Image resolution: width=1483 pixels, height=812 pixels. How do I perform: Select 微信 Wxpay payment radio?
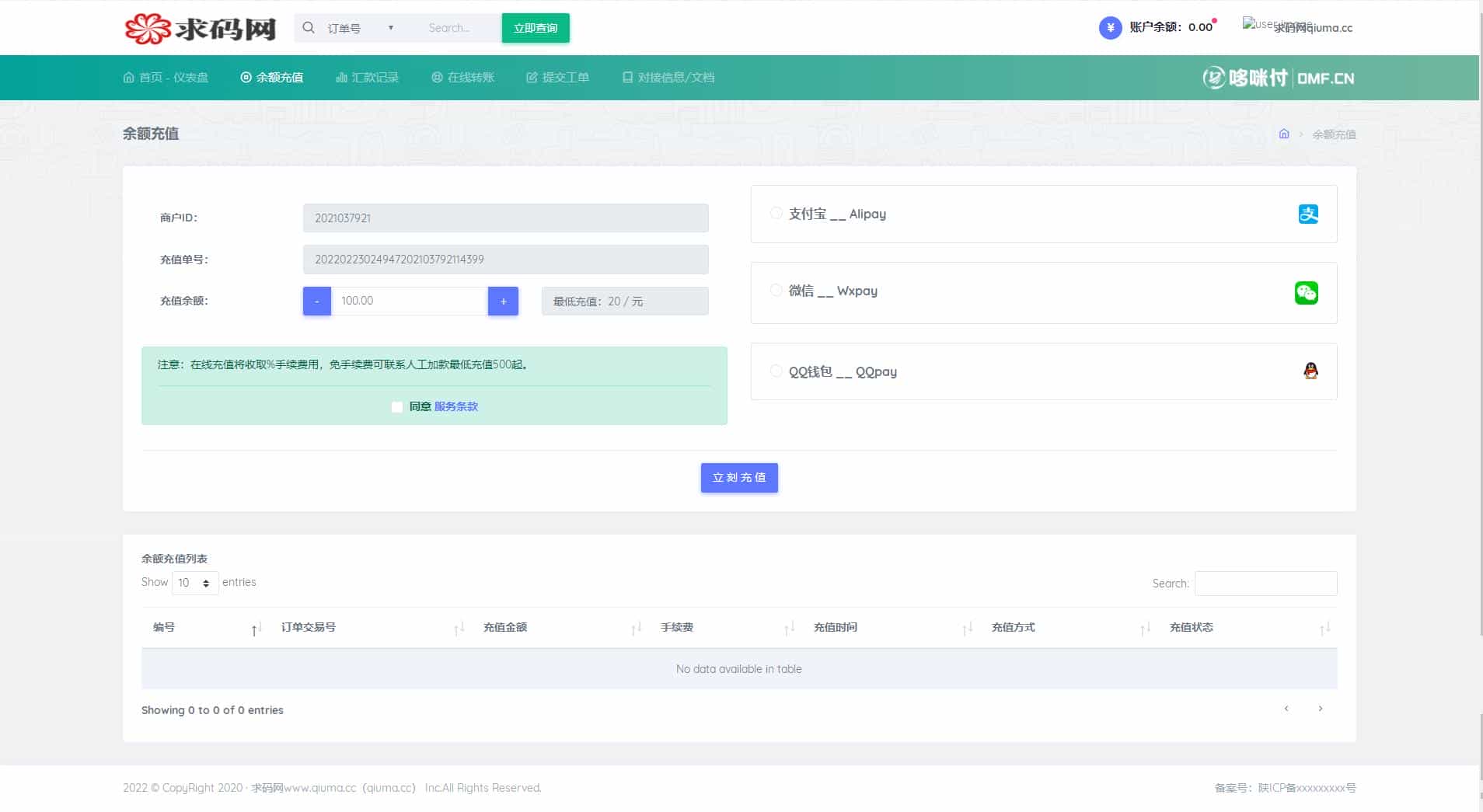776,290
